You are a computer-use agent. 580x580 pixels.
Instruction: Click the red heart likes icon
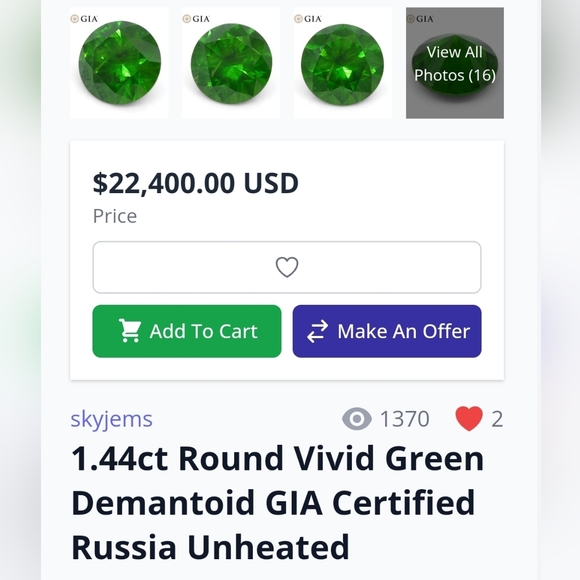(x=469, y=419)
